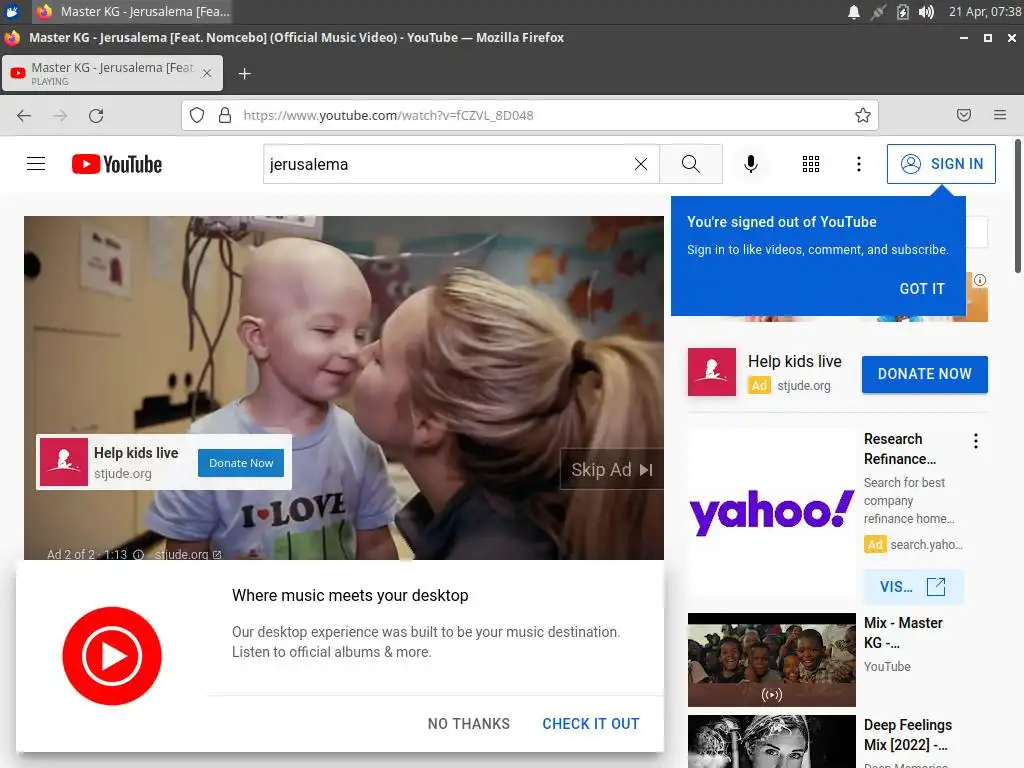Skip the video ad
This screenshot has width=1024, height=768.
coord(611,470)
